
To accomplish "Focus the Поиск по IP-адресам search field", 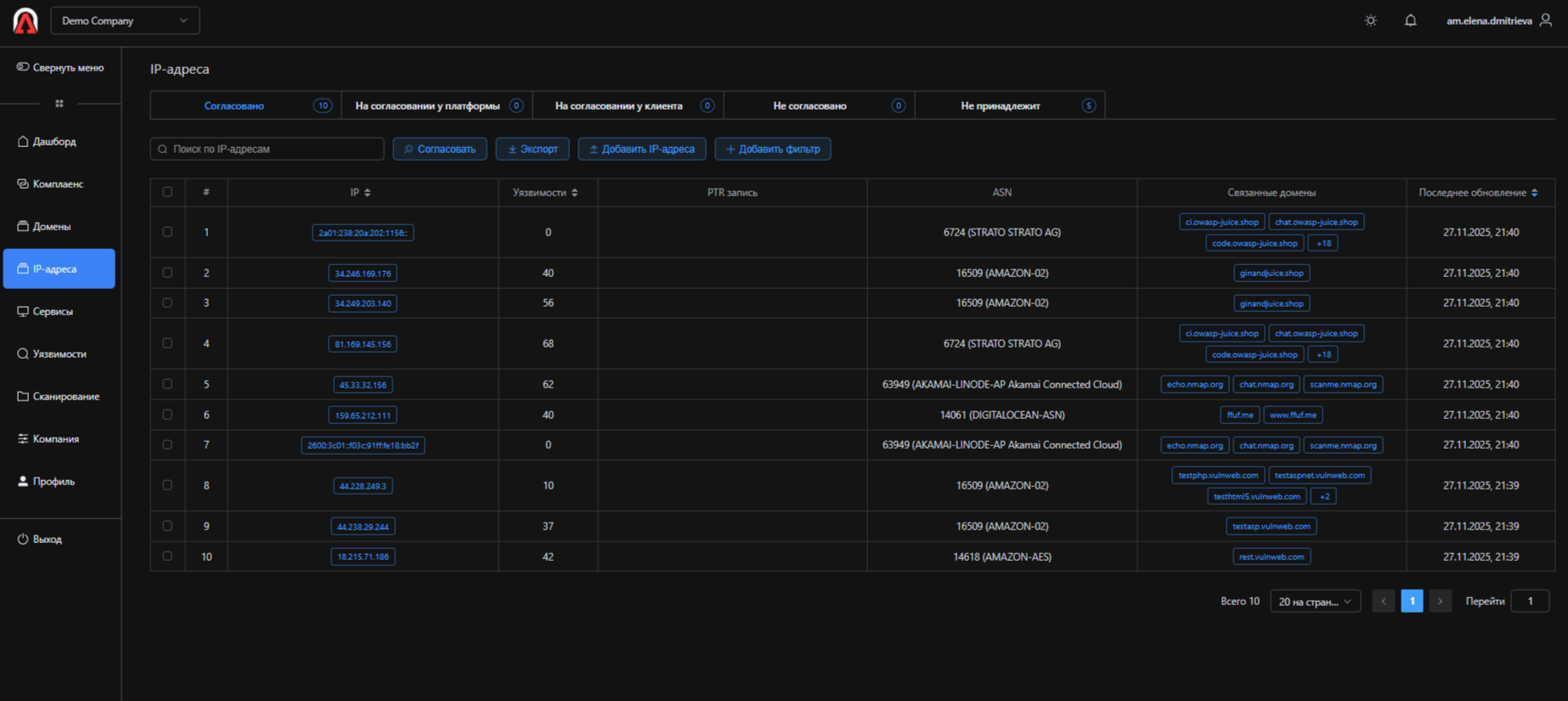I will tap(268, 149).
